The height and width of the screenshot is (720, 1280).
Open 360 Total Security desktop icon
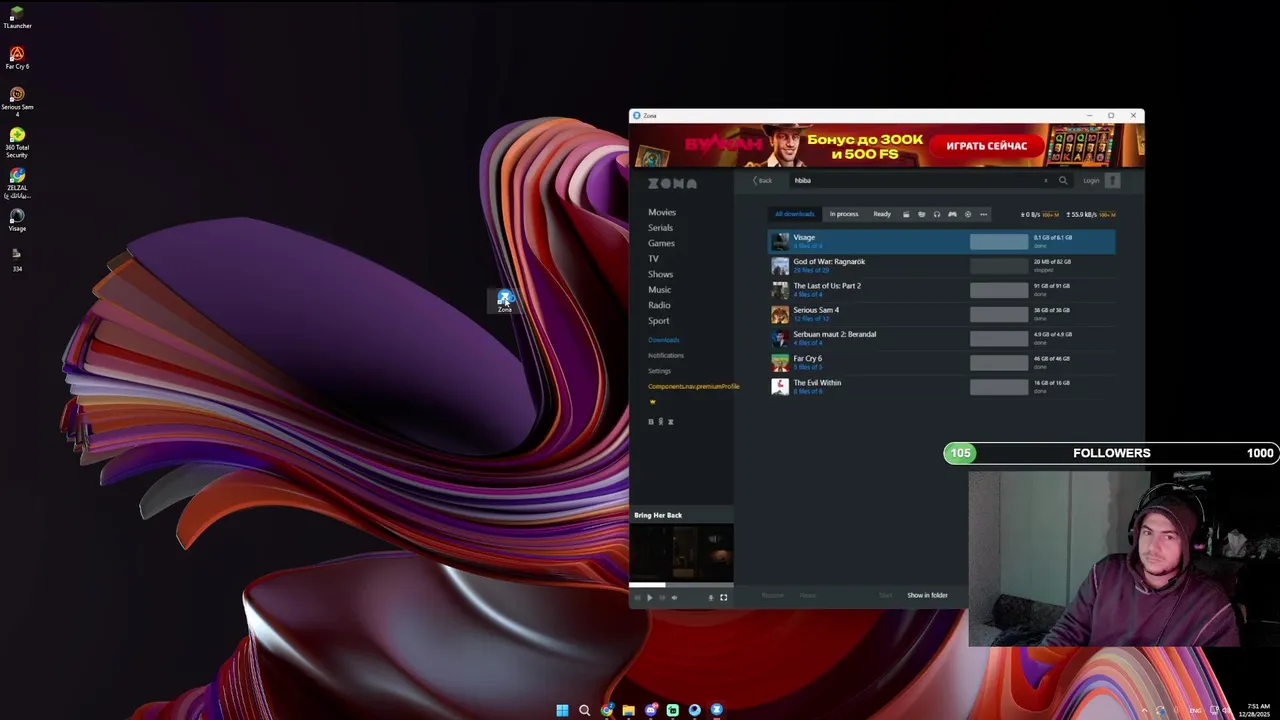(17, 142)
